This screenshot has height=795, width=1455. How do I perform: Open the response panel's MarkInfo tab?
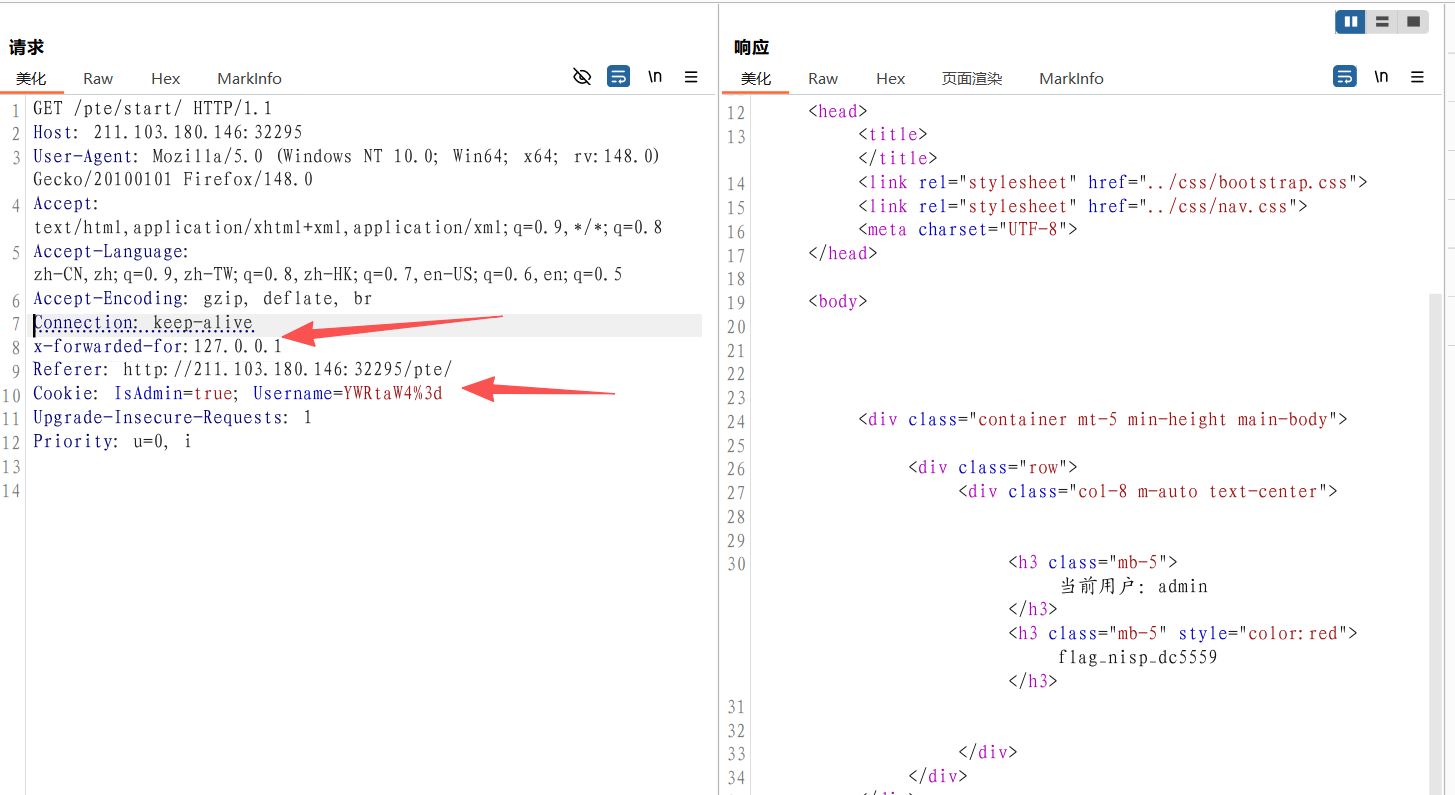[x=1071, y=78]
